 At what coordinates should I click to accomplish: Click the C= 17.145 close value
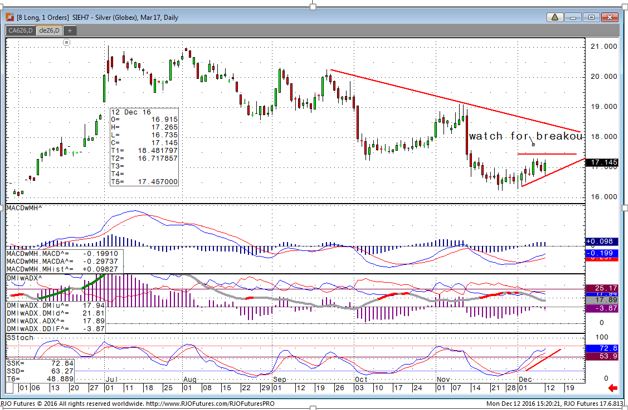[x=144, y=143]
